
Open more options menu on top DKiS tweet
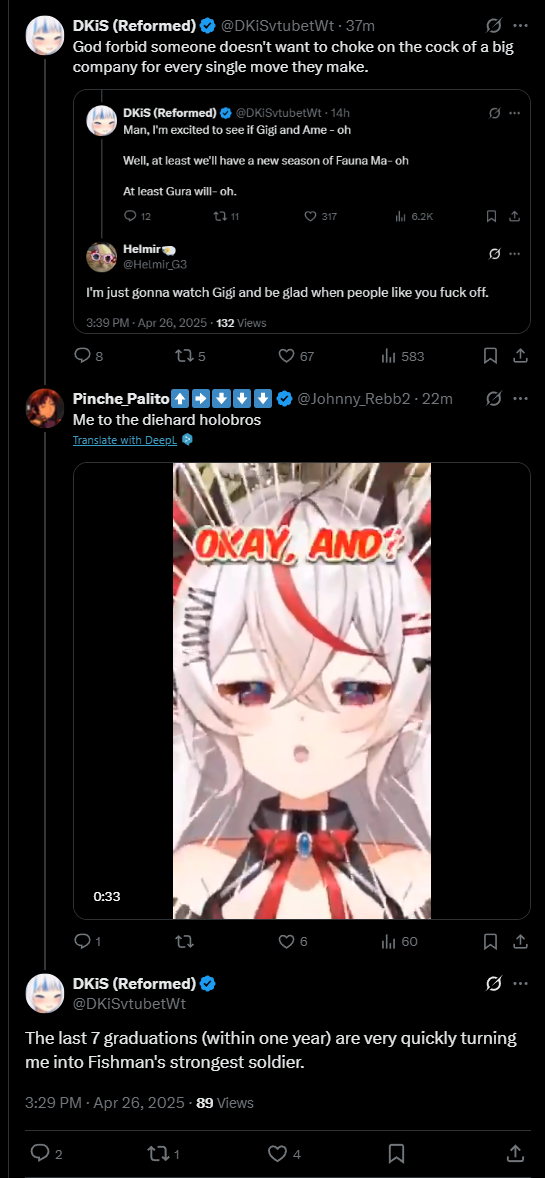(x=519, y=26)
